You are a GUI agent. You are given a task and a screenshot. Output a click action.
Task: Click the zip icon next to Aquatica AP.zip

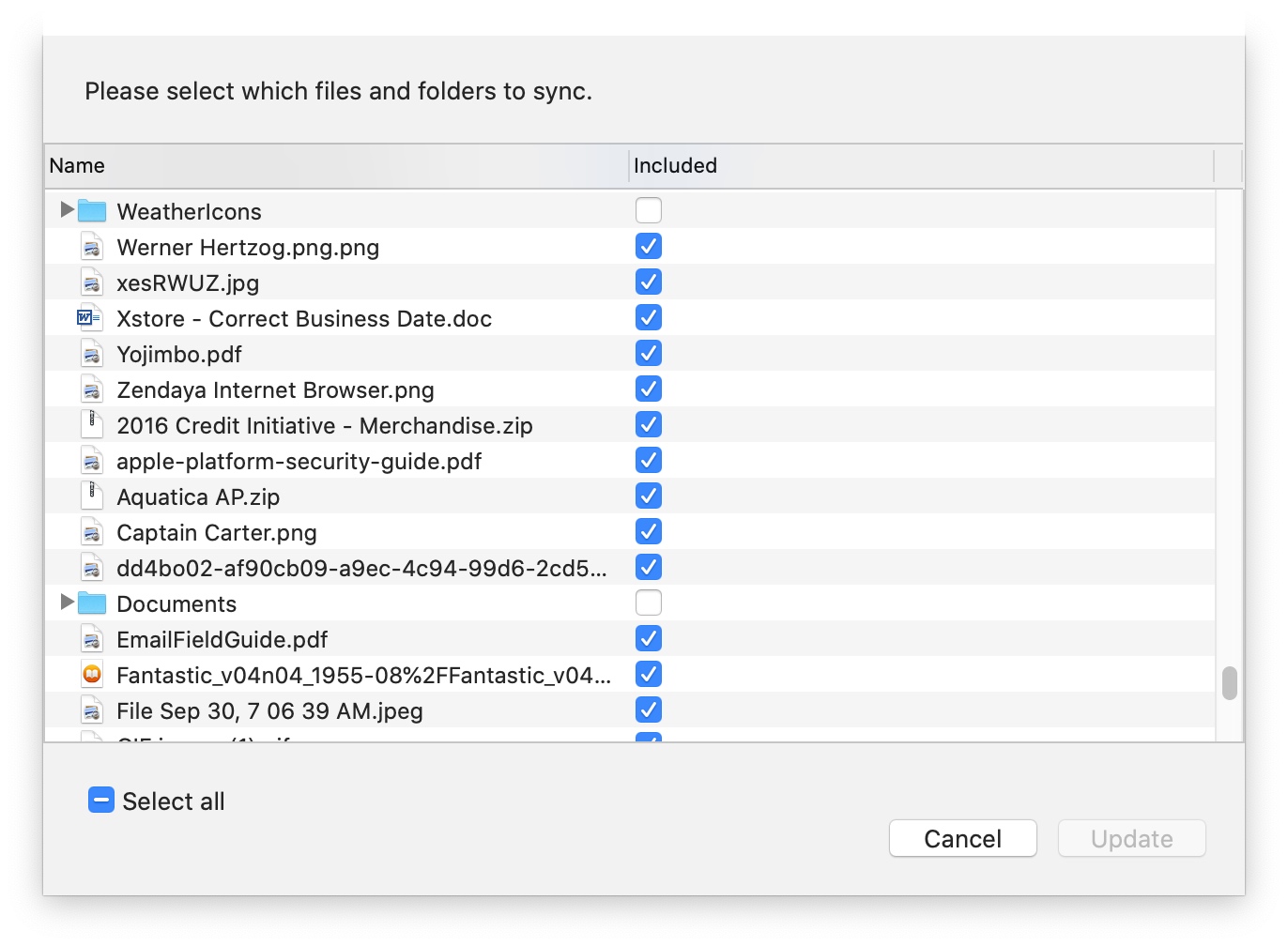point(91,496)
